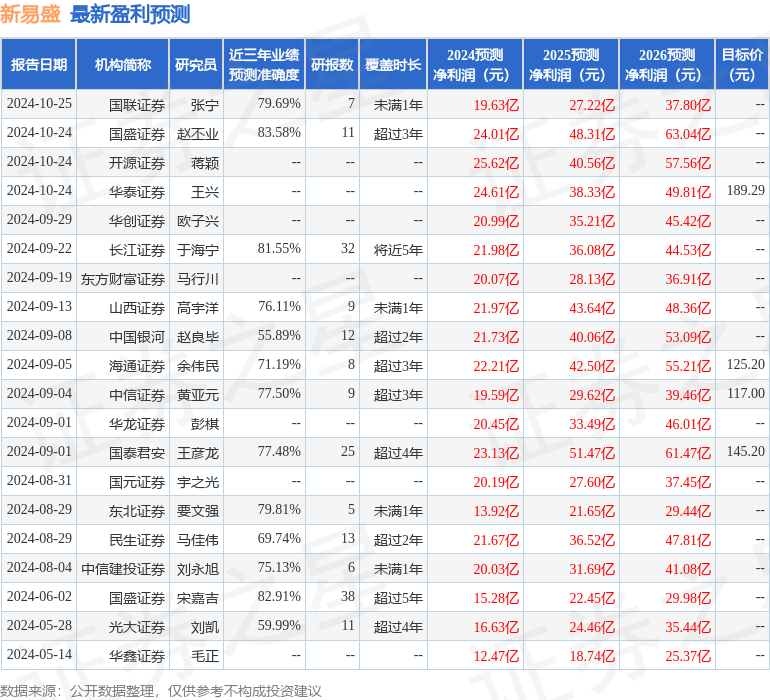The image size is (770, 700).
Task: Click the 2024-10-25 report date cell
Action: click(x=39, y=104)
